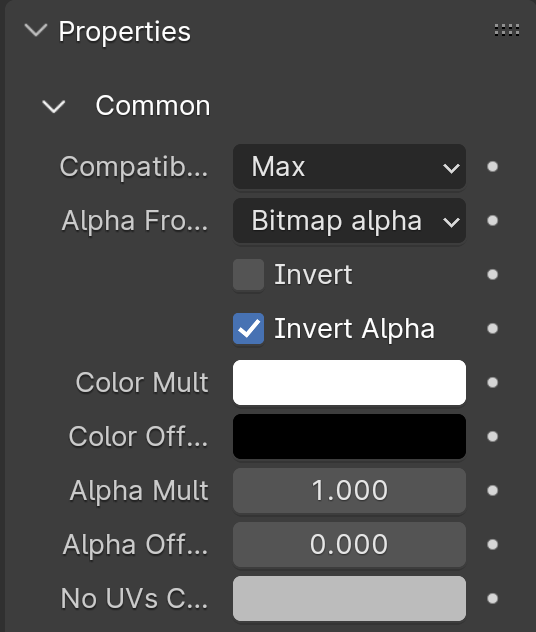The image size is (536, 632).
Task: Click the animate dot beside Alpha From
Action: 492,220
